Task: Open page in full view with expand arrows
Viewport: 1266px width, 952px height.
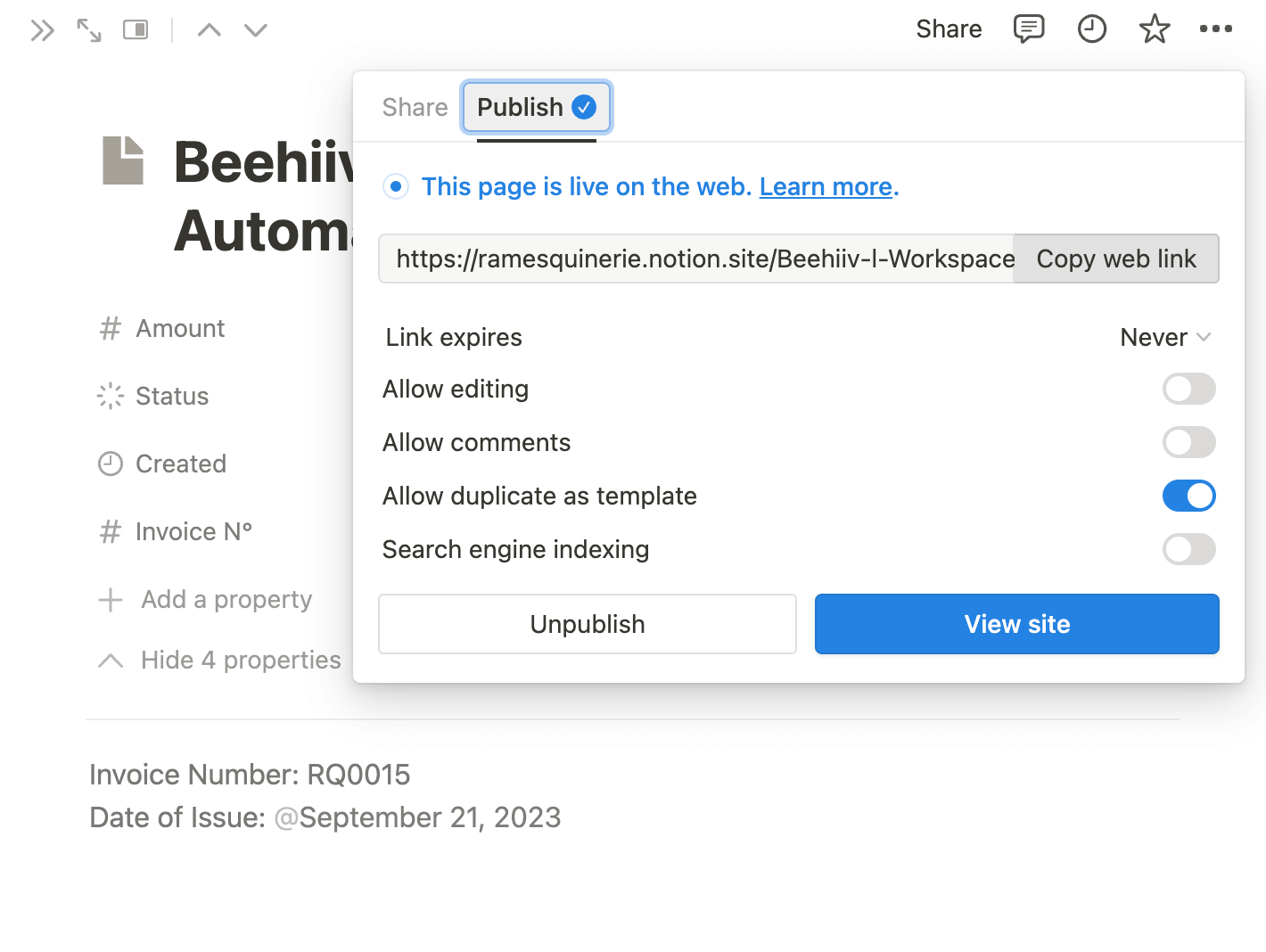Action: [89, 30]
